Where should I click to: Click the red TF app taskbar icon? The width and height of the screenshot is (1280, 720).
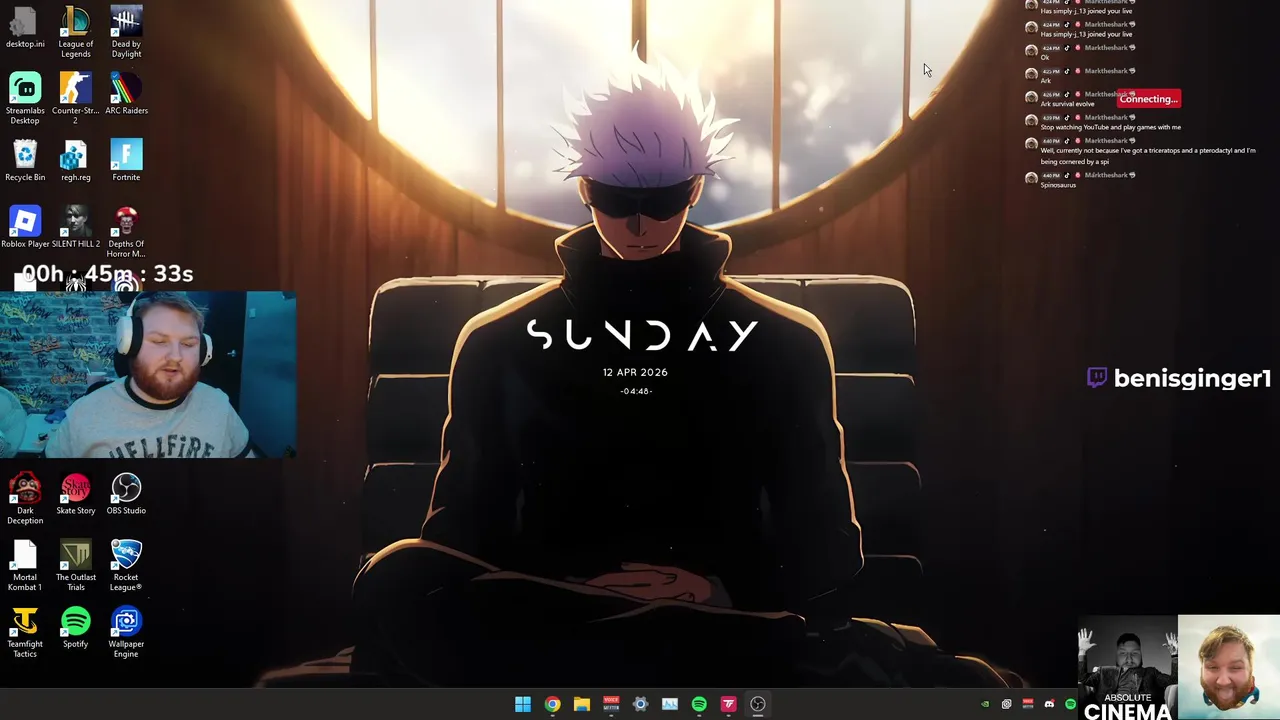(x=728, y=704)
